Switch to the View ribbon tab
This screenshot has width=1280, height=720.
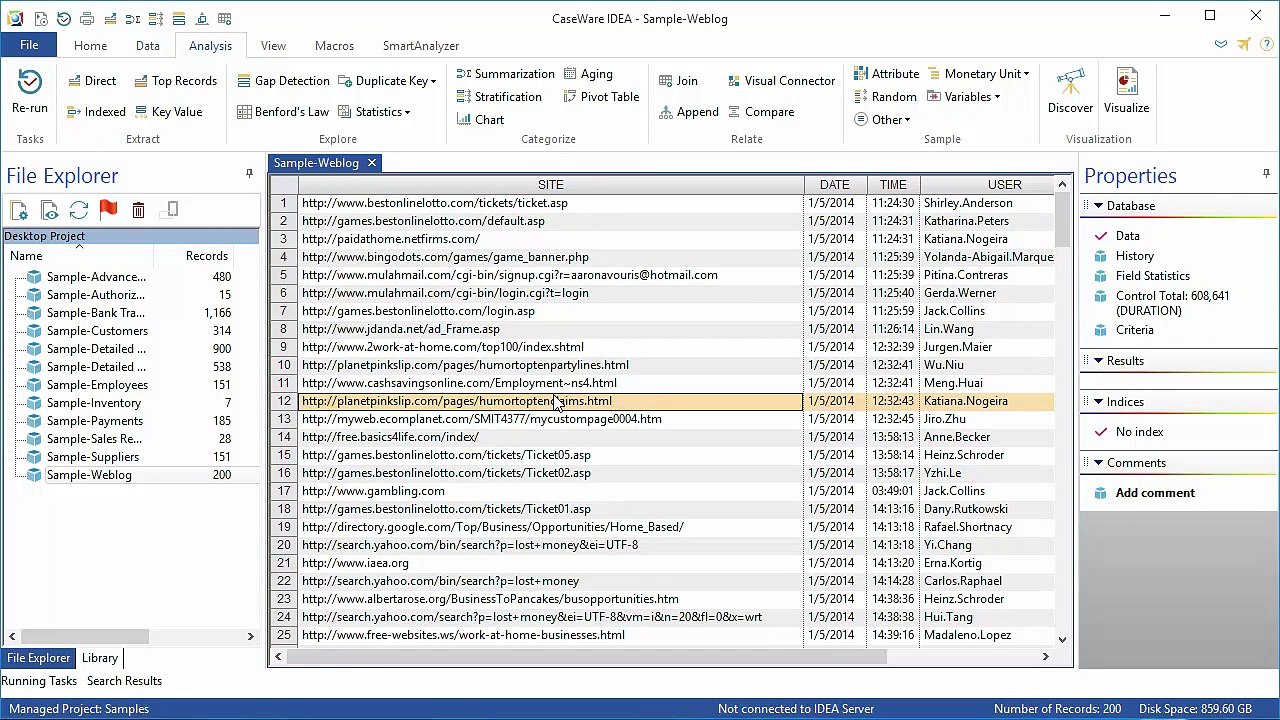click(x=273, y=46)
